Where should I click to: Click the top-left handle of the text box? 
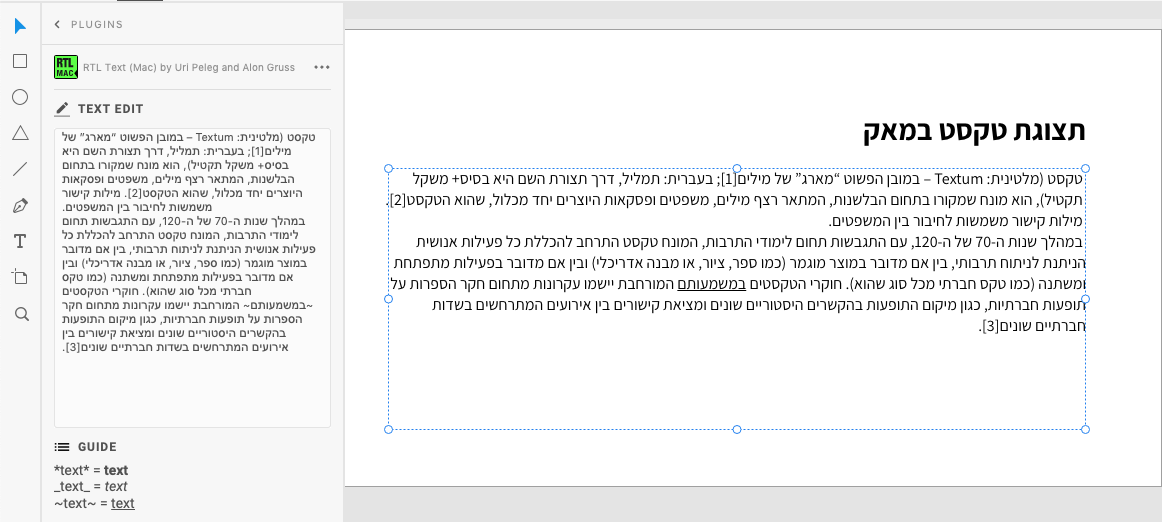click(x=388, y=169)
